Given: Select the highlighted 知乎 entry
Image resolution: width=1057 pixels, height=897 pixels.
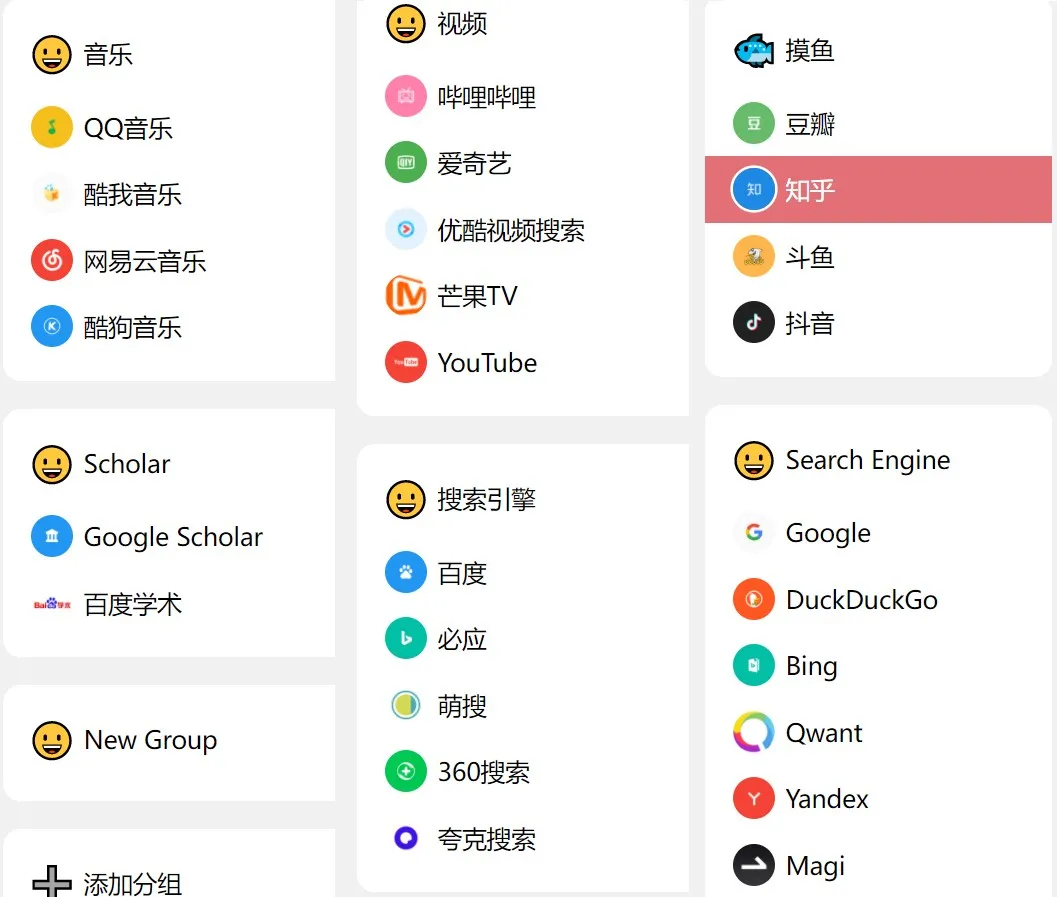Looking at the screenshot, I should 878,189.
